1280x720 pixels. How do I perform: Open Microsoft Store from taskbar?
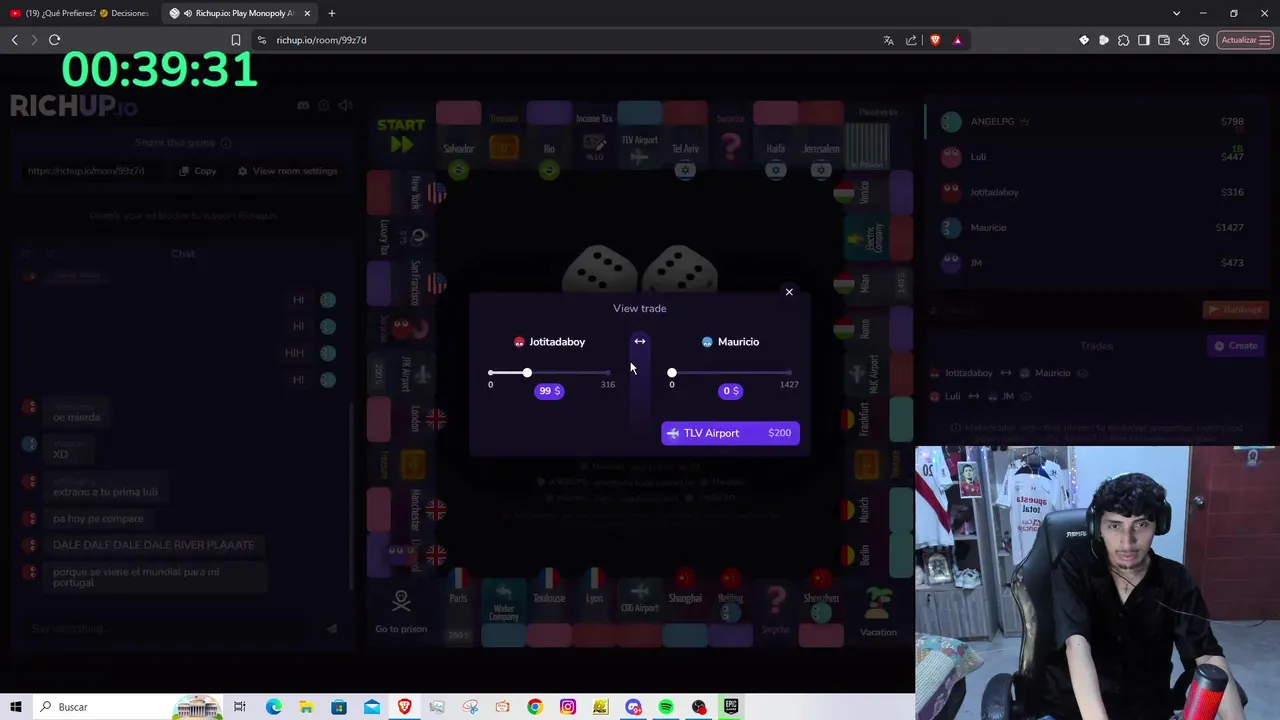339,707
